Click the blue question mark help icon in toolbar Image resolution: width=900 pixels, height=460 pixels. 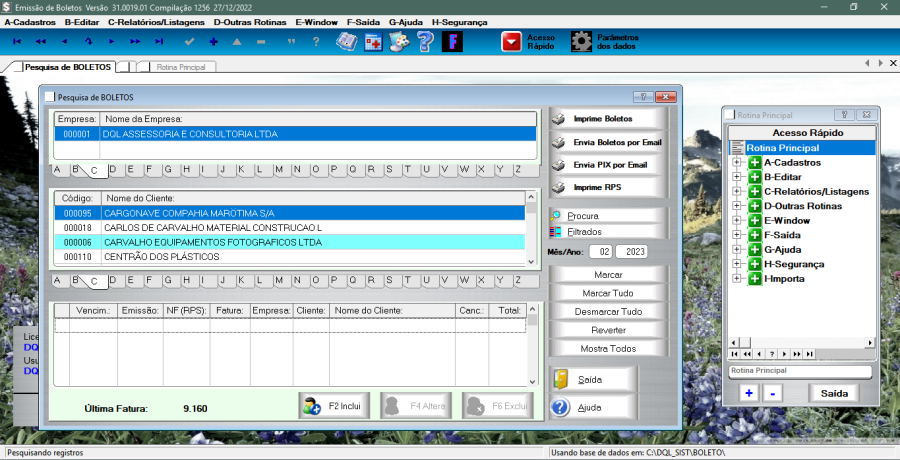coord(425,42)
